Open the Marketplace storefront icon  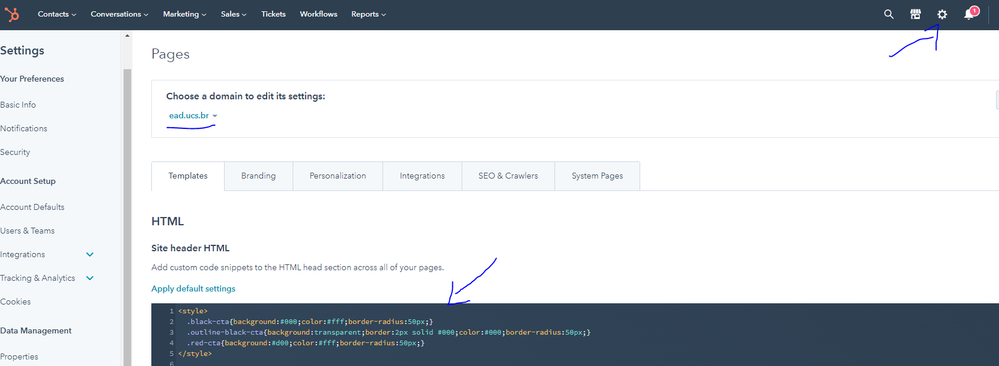[x=916, y=14]
